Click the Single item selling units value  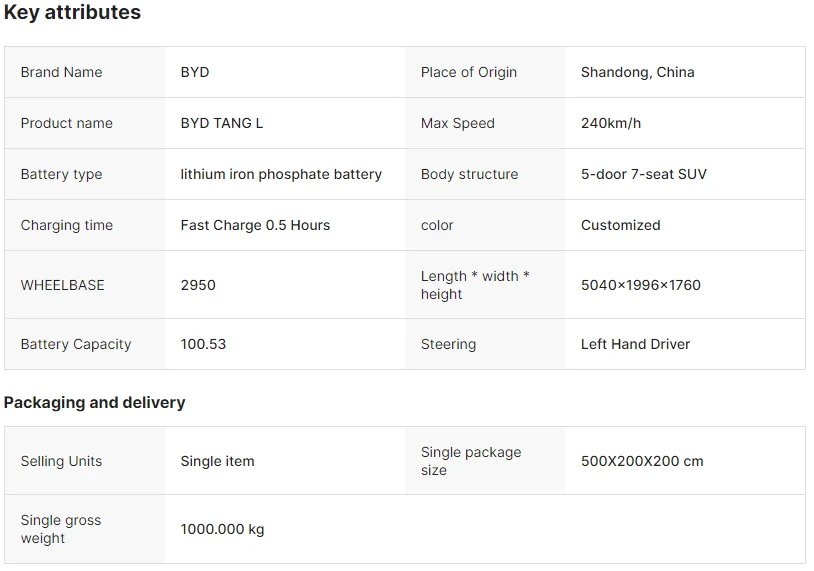pos(217,461)
